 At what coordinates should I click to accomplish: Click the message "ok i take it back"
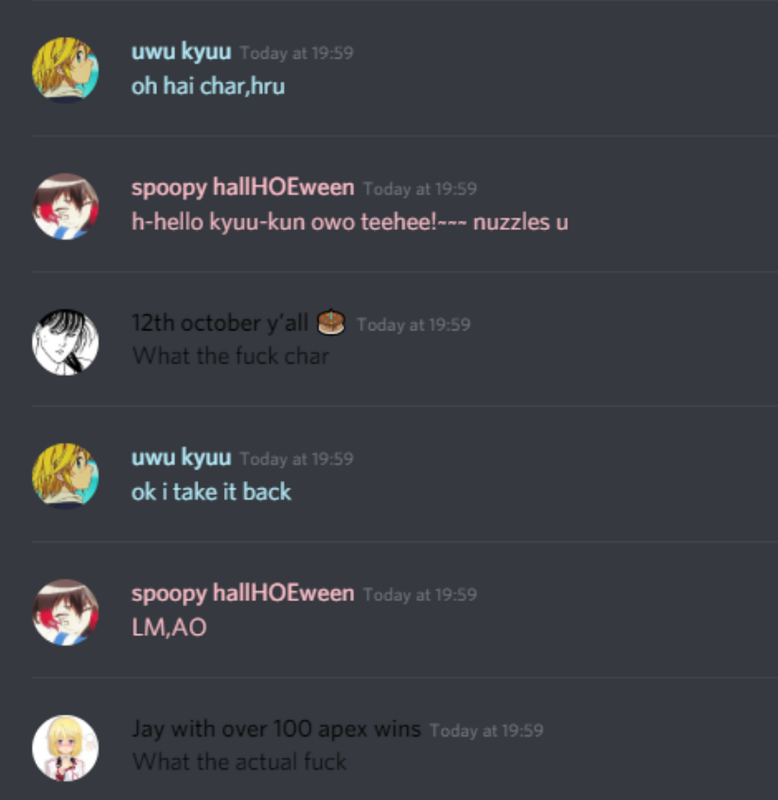click(211, 492)
